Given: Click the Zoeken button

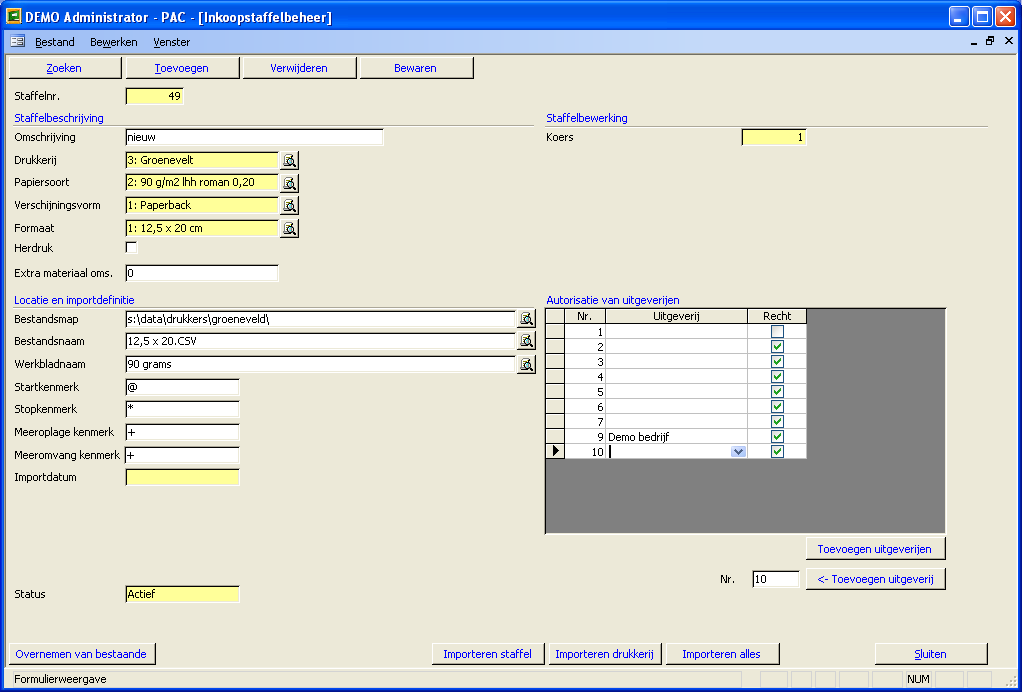Looking at the screenshot, I should pos(65,68).
